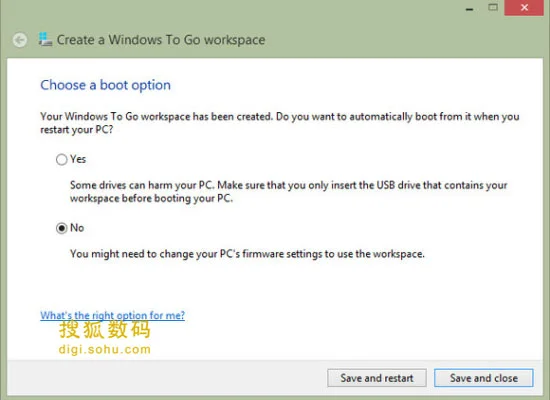Click the gray footer bar beside Save buttons

coord(167,378)
